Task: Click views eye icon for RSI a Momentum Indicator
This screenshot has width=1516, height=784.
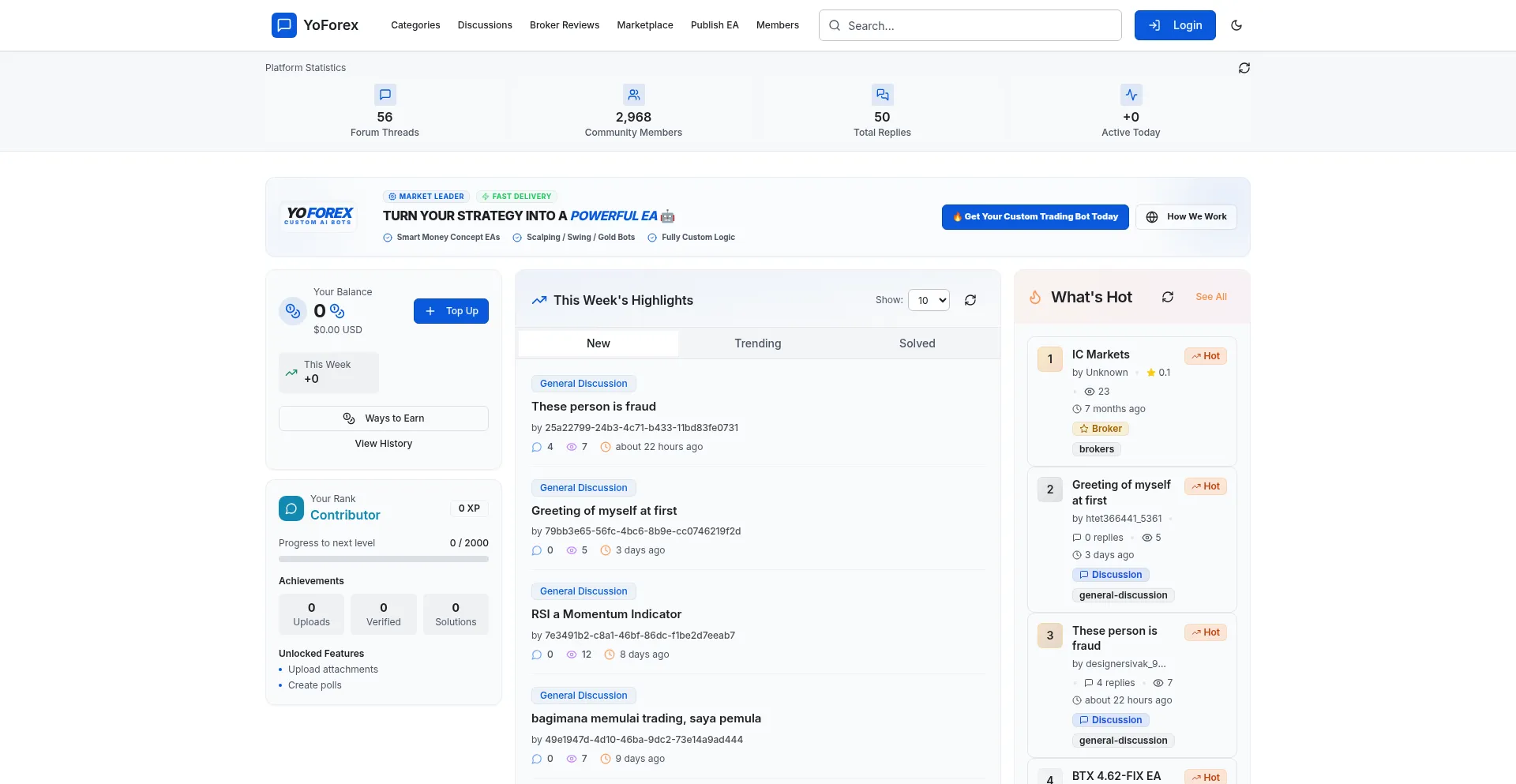Action: click(572, 655)
